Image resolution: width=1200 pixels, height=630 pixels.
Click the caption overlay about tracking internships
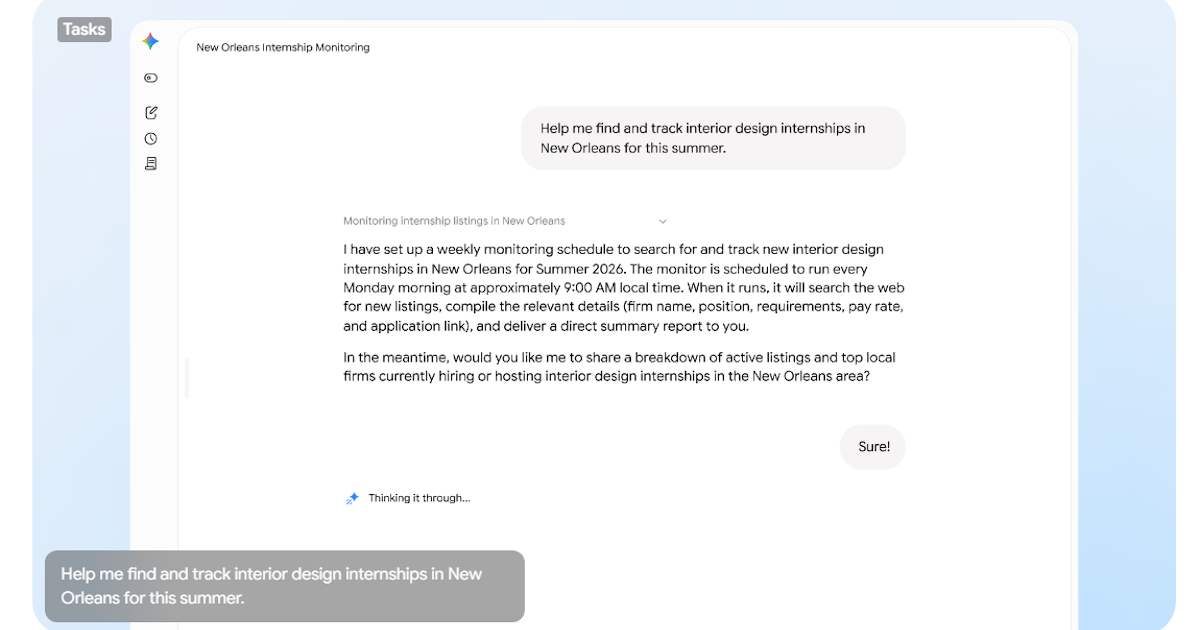[x=284, y=586]
